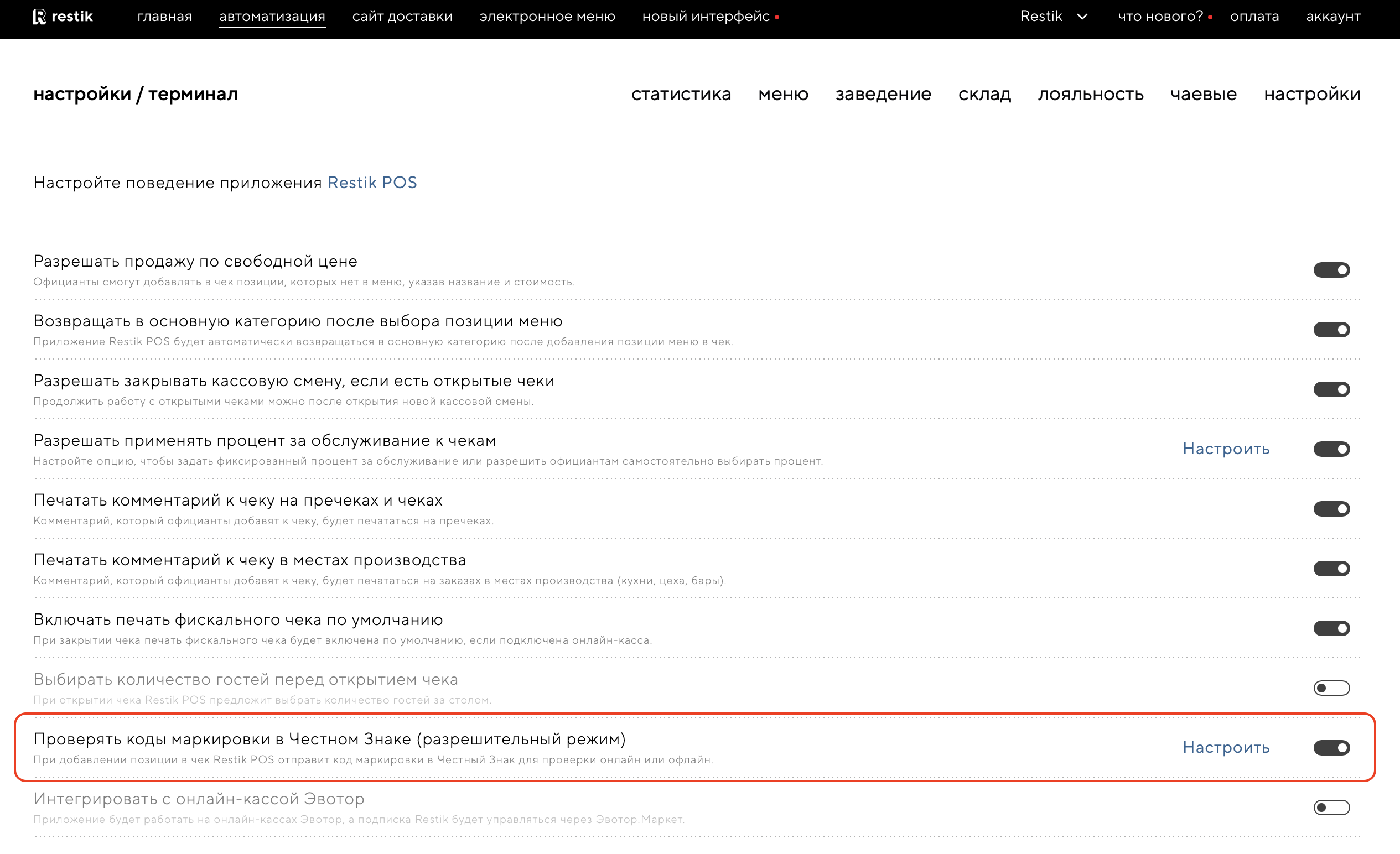Screen dimensions: 1400x854
Task: Open the аккаунт menu item
Action: coord(1332,17)
